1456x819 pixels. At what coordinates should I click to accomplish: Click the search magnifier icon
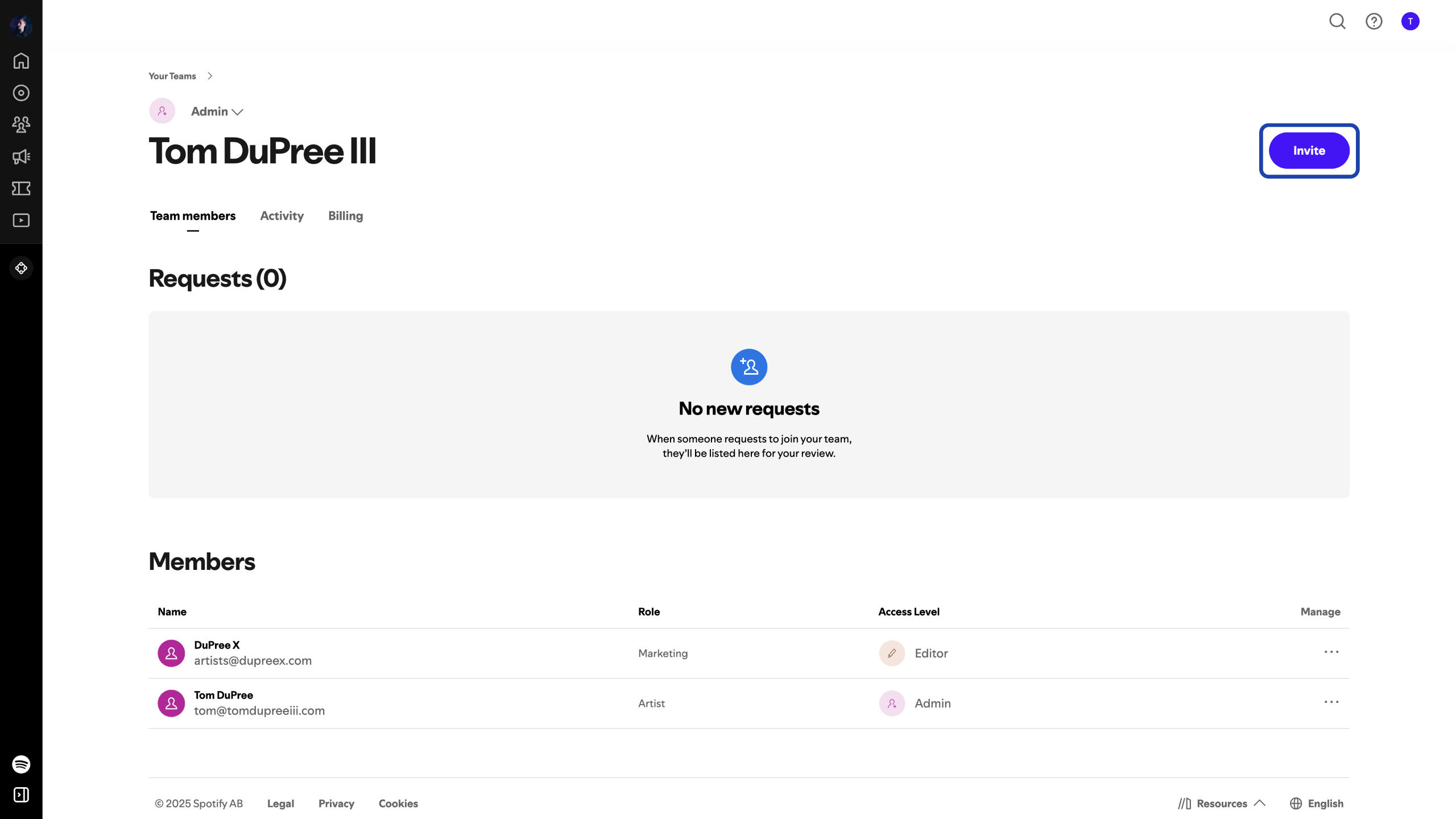[1337, 22]
